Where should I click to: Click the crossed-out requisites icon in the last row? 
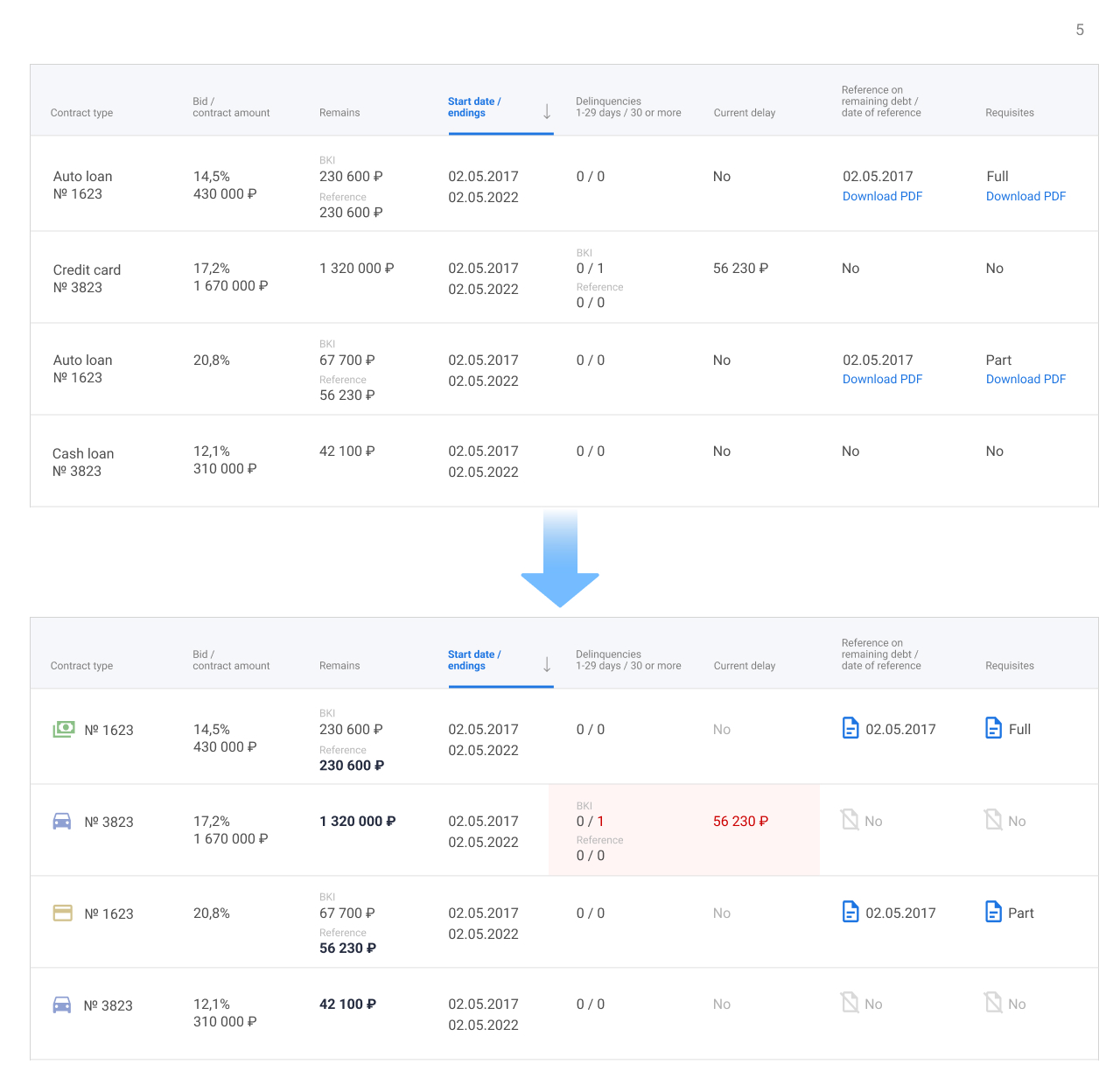tap(993, 1004)
